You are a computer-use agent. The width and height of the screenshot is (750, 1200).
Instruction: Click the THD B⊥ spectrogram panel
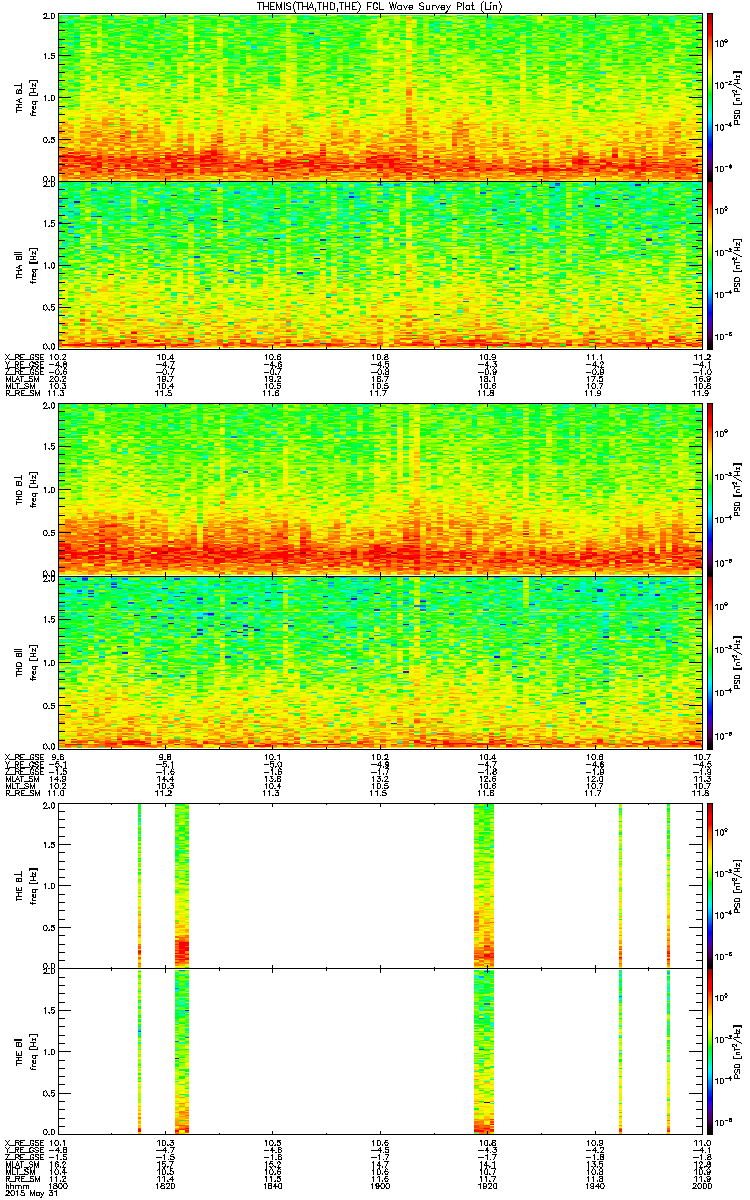[379, 488]
